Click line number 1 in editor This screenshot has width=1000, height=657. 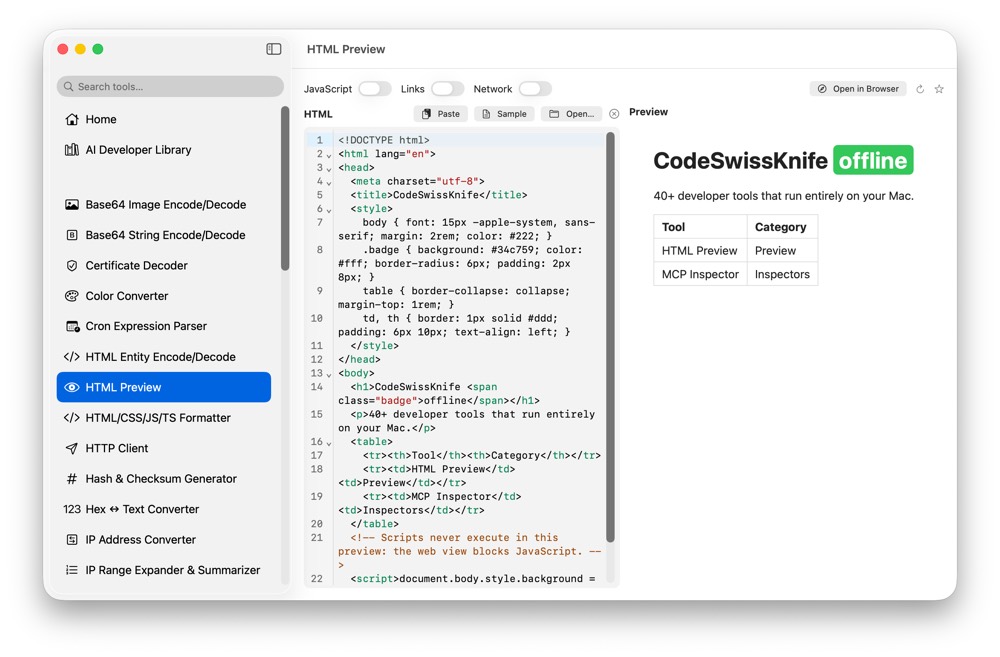coord(320,140)
